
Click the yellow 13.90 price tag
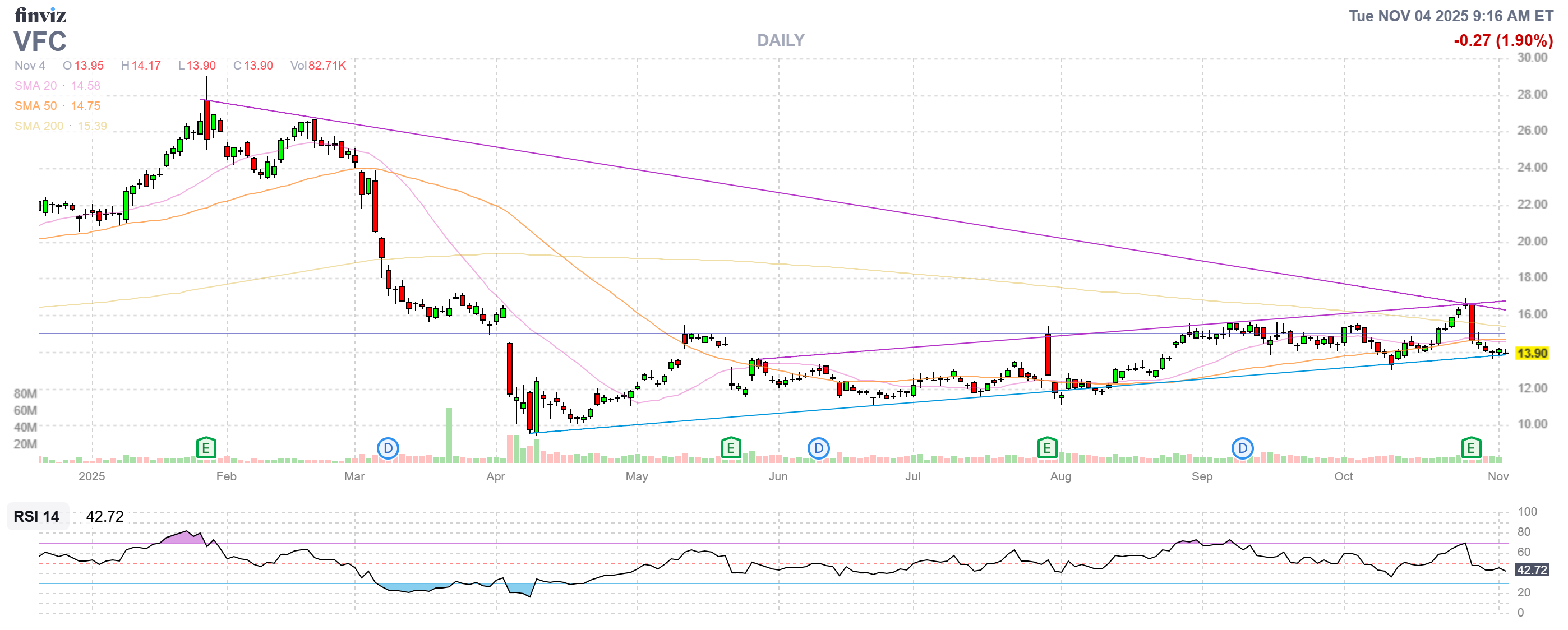(x=1531, y=353)
